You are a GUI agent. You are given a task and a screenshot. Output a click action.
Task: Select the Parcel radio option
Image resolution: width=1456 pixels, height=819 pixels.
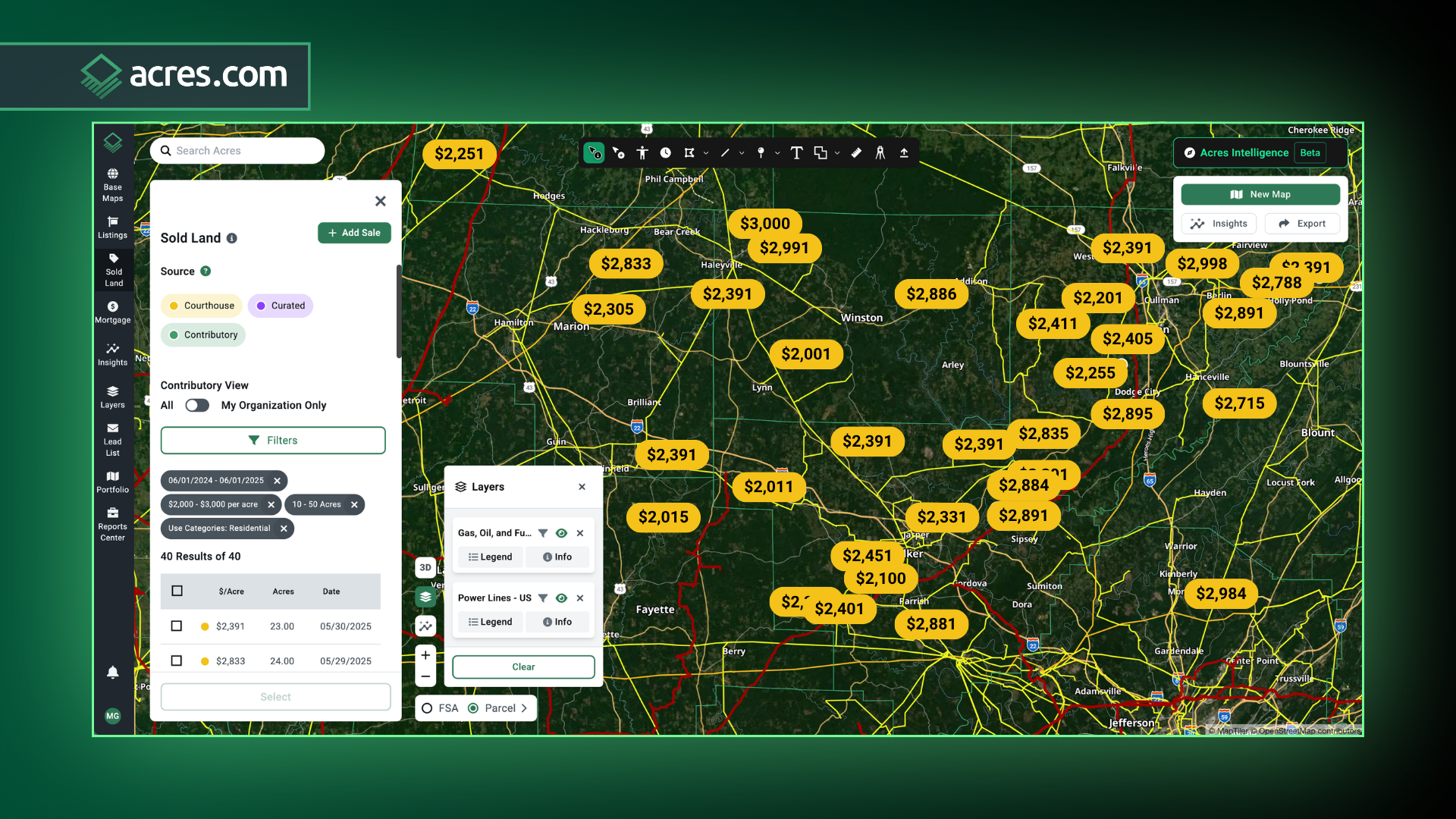473,708
